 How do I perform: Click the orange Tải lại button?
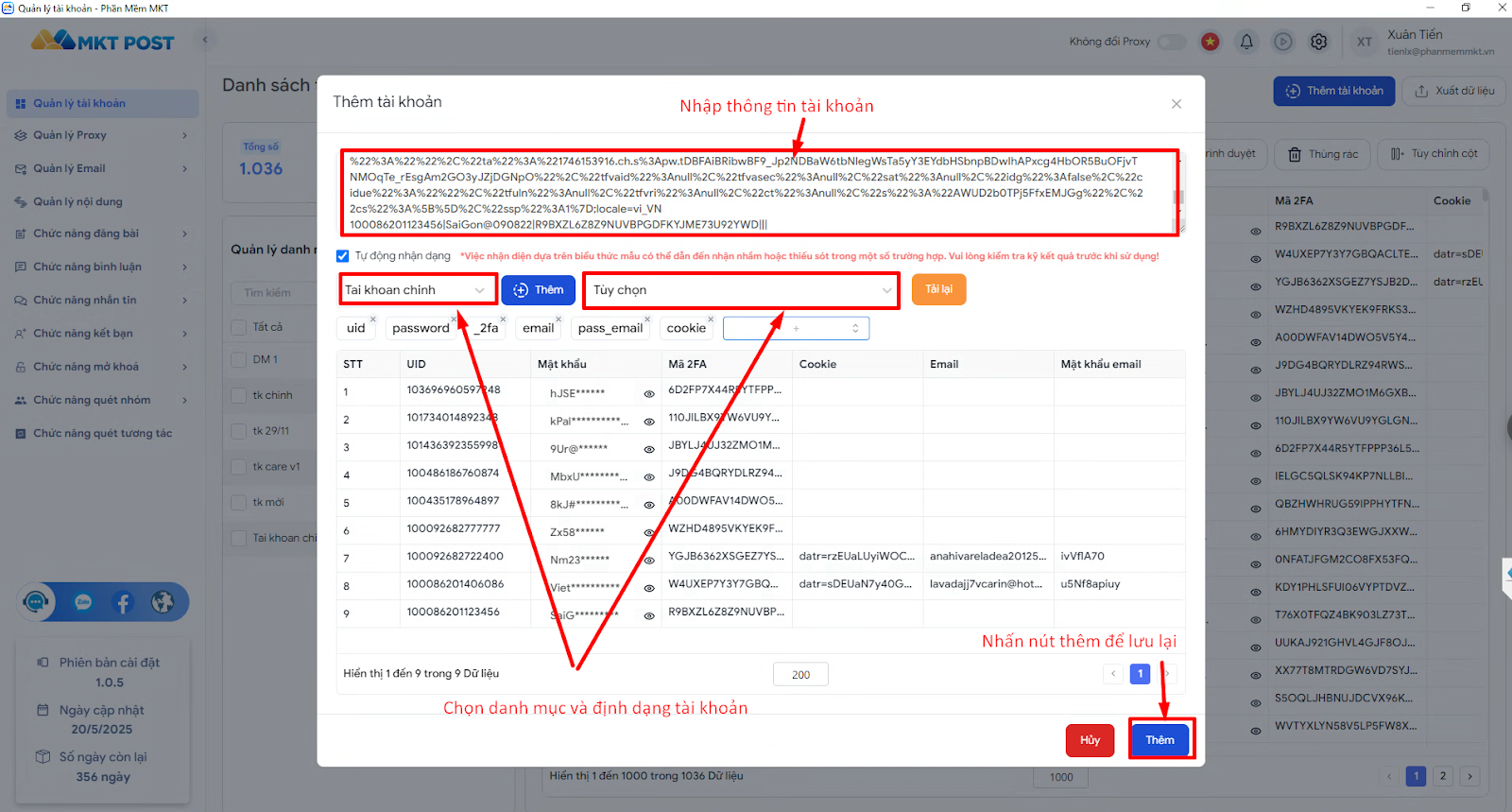pos(938,289)
